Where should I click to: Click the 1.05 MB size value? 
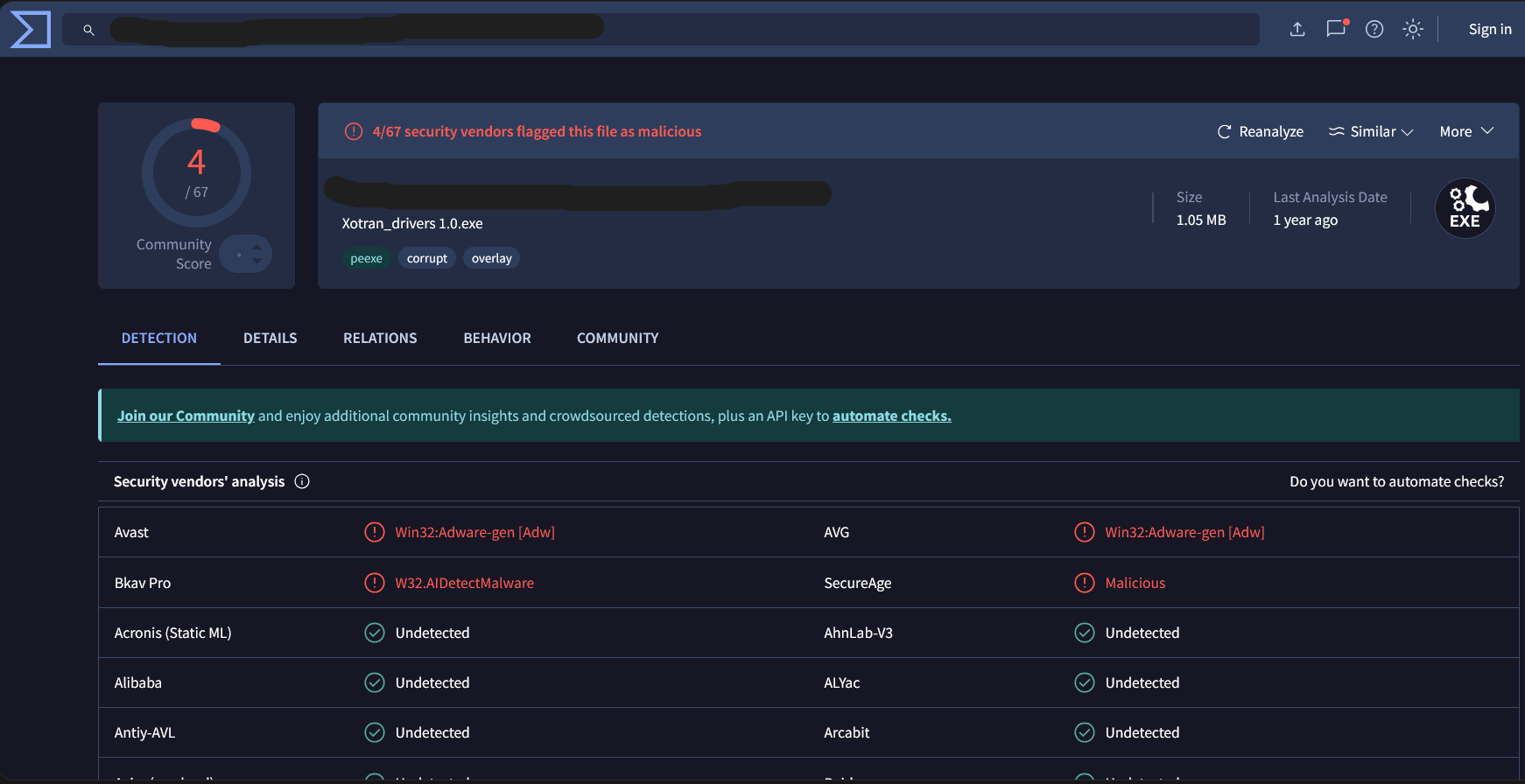1201,220
